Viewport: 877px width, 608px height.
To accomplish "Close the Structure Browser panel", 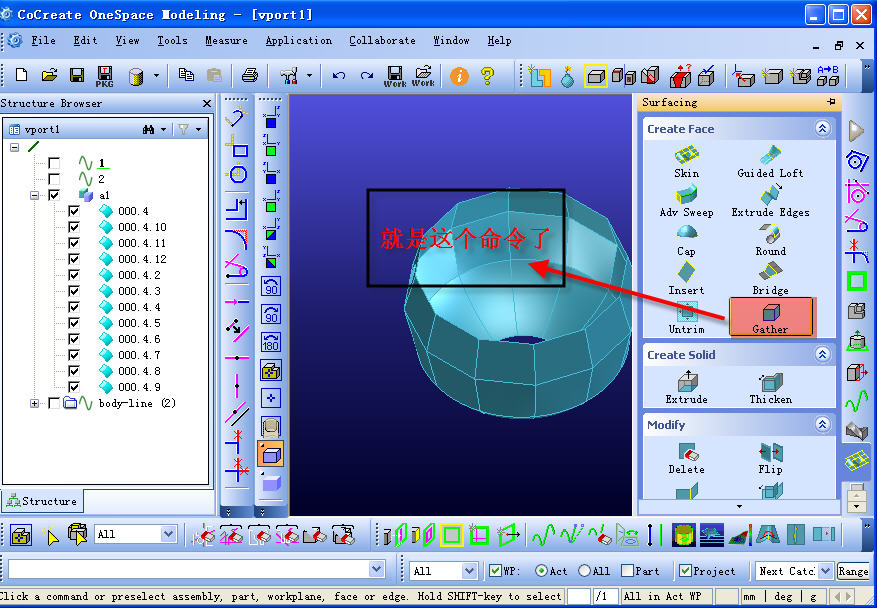I will [x=207, y=103].
